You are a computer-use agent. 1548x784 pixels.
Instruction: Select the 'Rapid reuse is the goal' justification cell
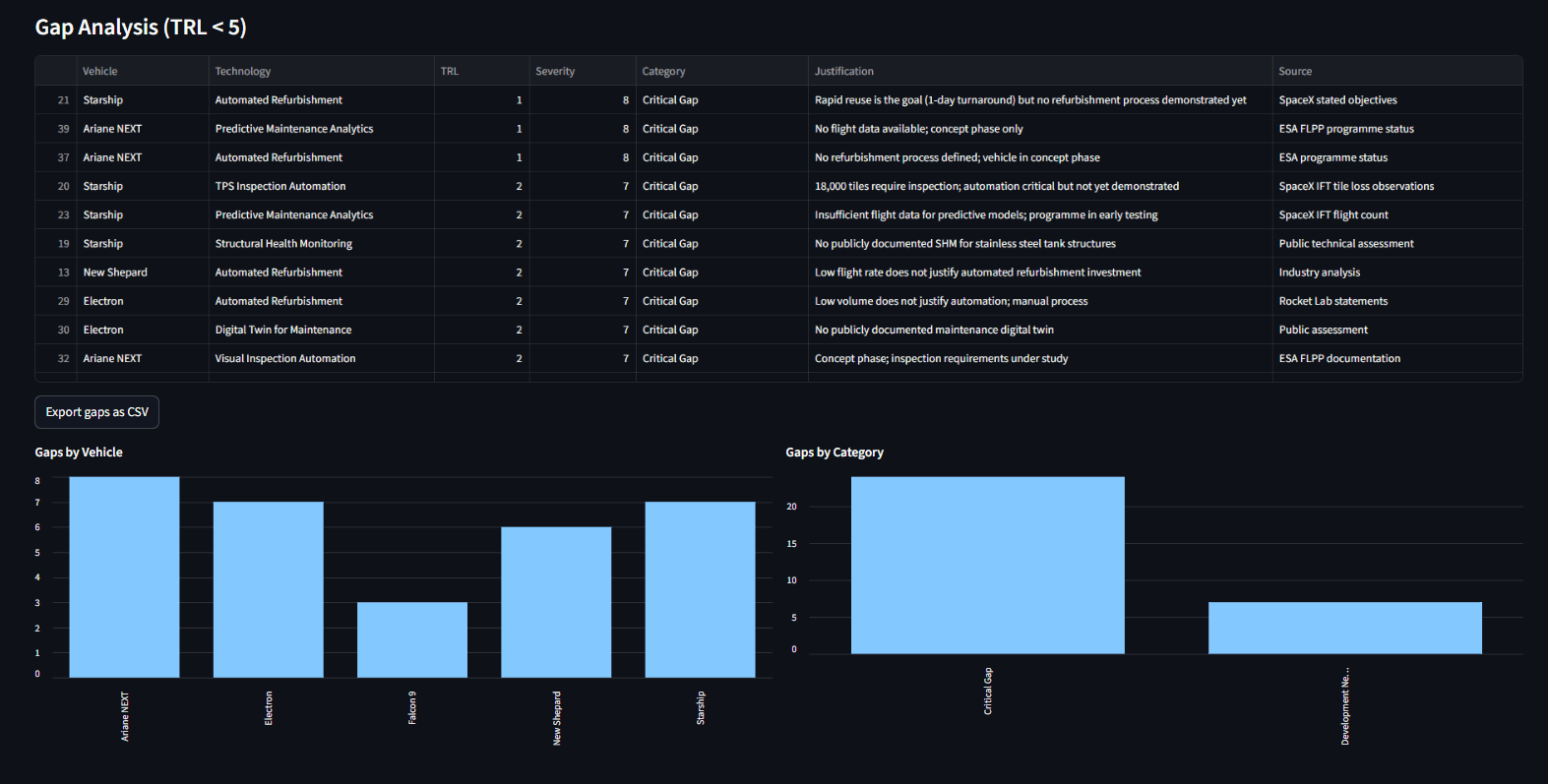1040,100
